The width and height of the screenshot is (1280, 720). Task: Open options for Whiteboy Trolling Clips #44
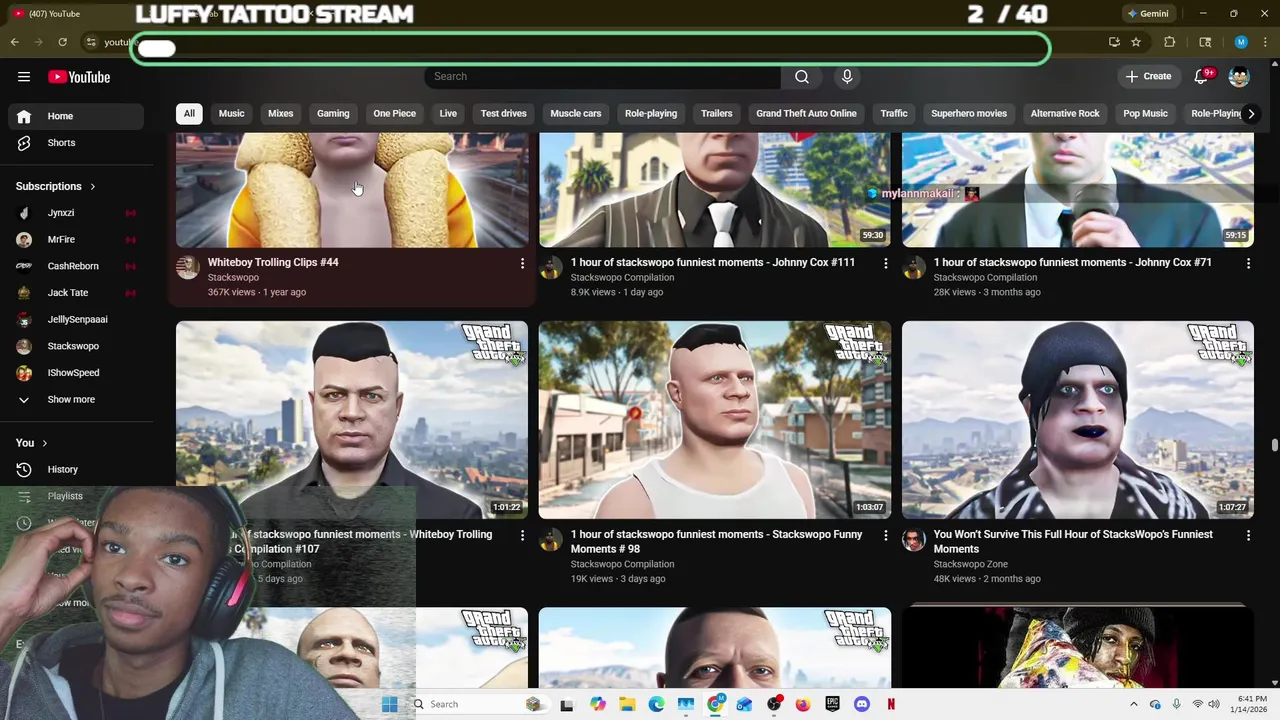pos(522,263)
